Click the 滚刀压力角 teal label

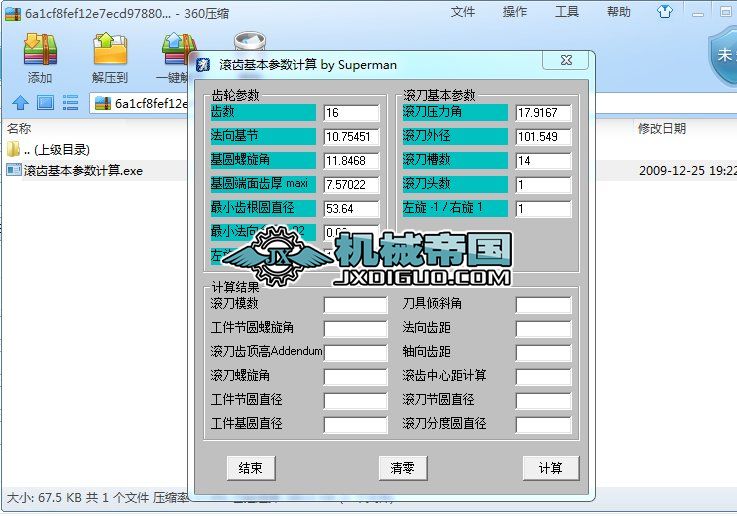click(455, 112)
